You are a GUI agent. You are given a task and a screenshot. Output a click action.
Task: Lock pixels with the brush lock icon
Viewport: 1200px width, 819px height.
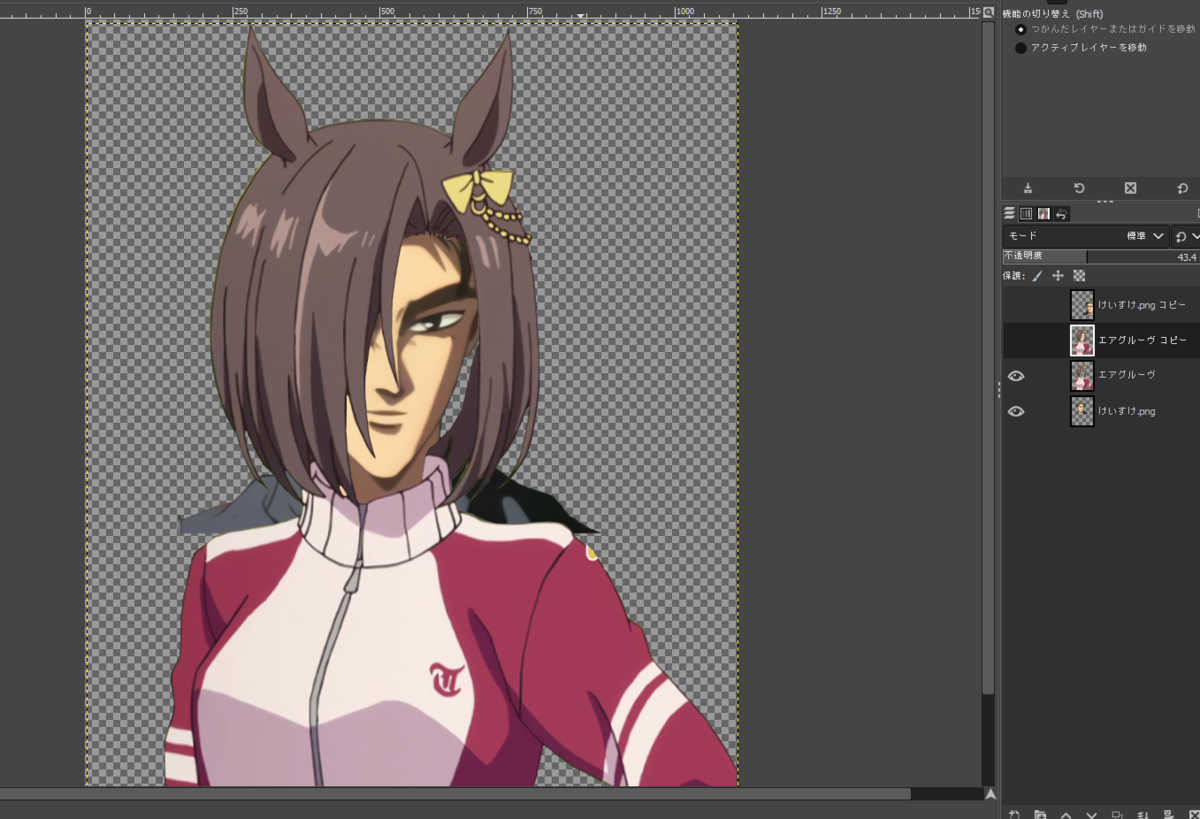click(x=1037, y=275)
